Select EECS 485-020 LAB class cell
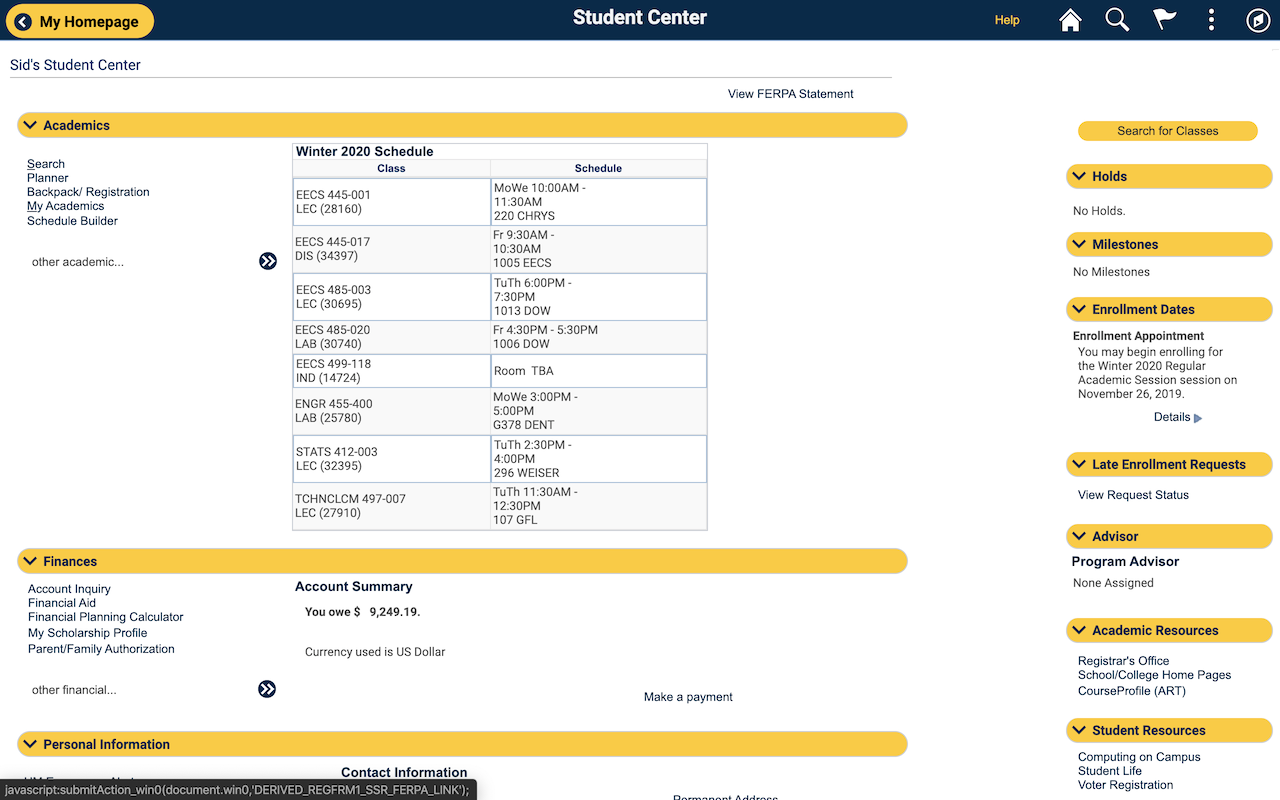The height and width of the screenshot is (800, 1280). point(392,337)
